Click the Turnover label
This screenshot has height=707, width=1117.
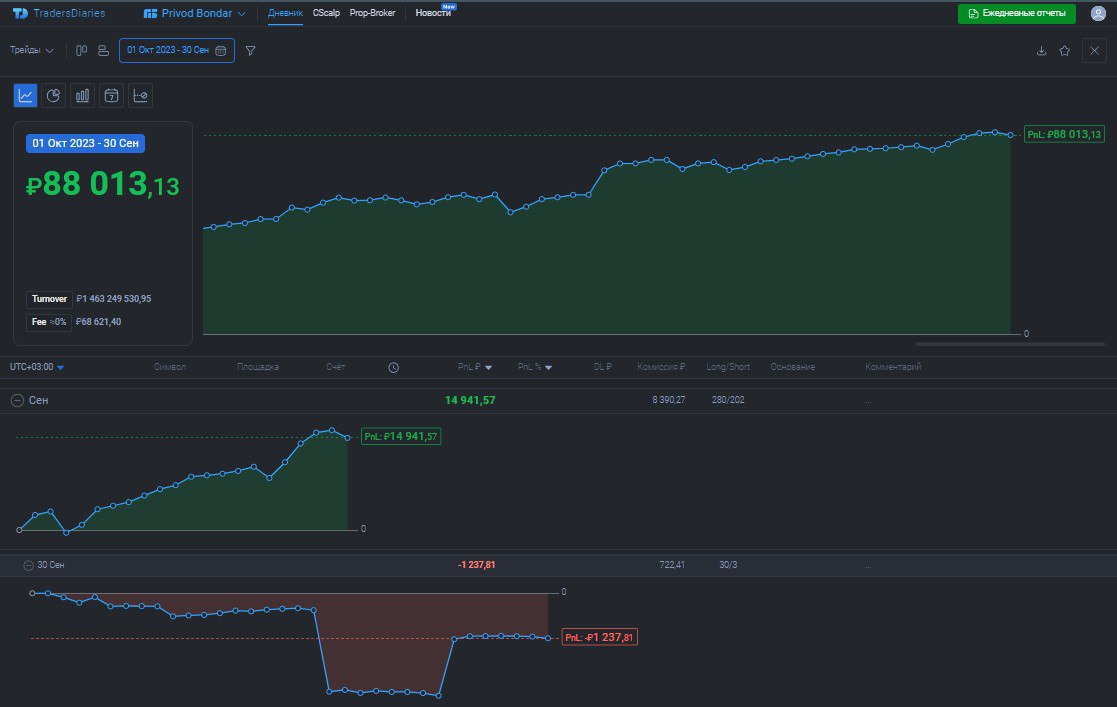point(49,299)
